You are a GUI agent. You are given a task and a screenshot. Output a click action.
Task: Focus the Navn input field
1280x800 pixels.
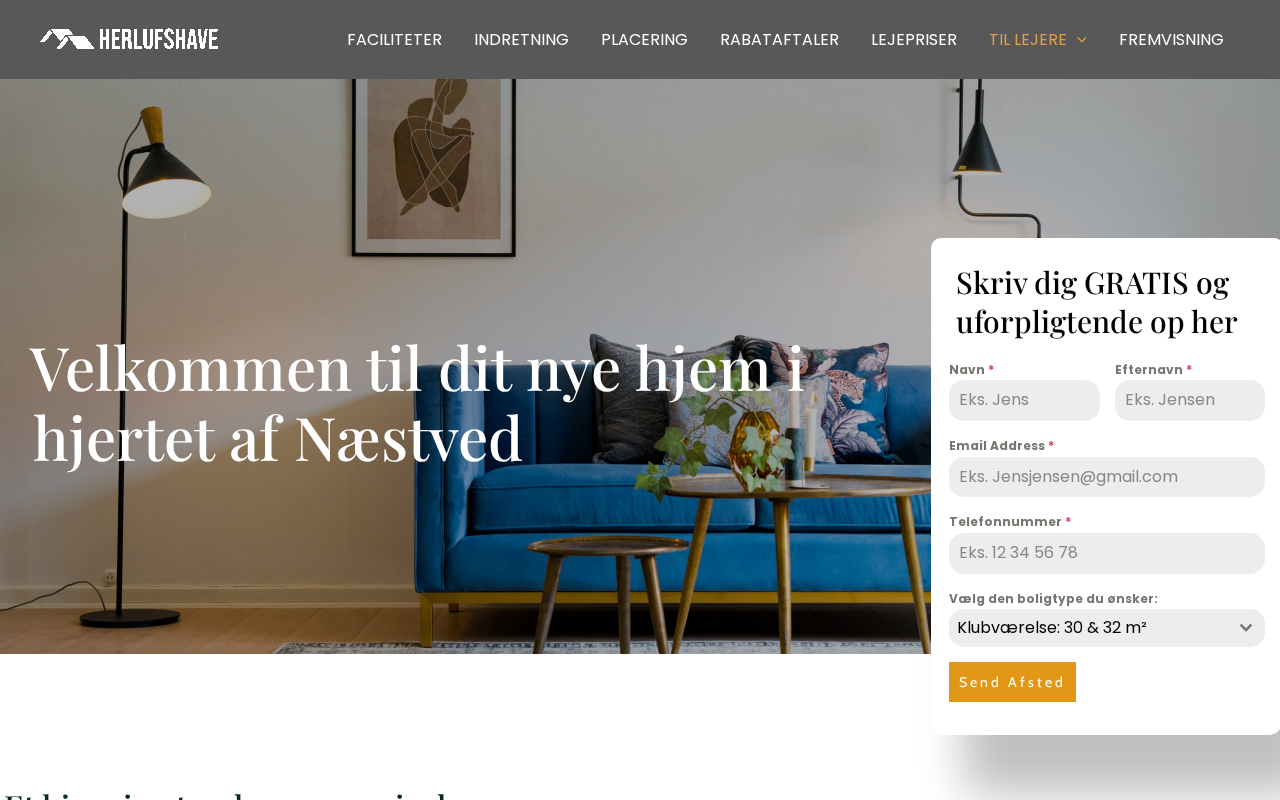[x=1024, y=400]
